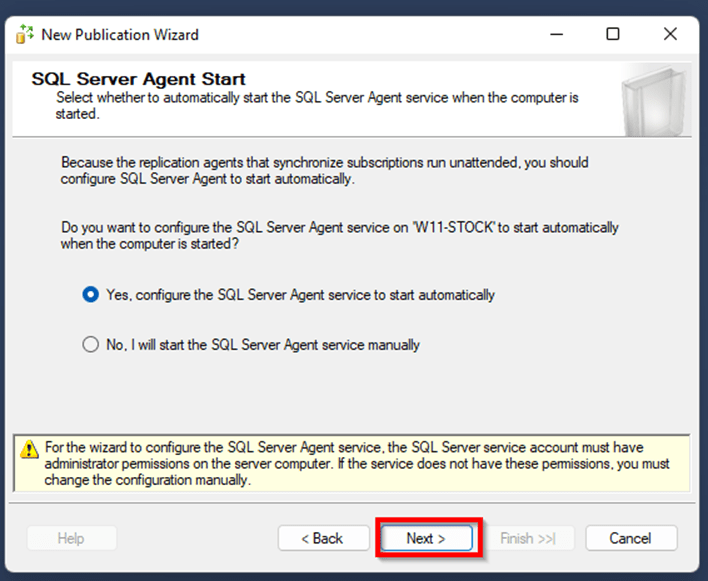Click the New Publication Wizard title bar icon
Viewport: 708px width, 581px height.
[25, 34]
